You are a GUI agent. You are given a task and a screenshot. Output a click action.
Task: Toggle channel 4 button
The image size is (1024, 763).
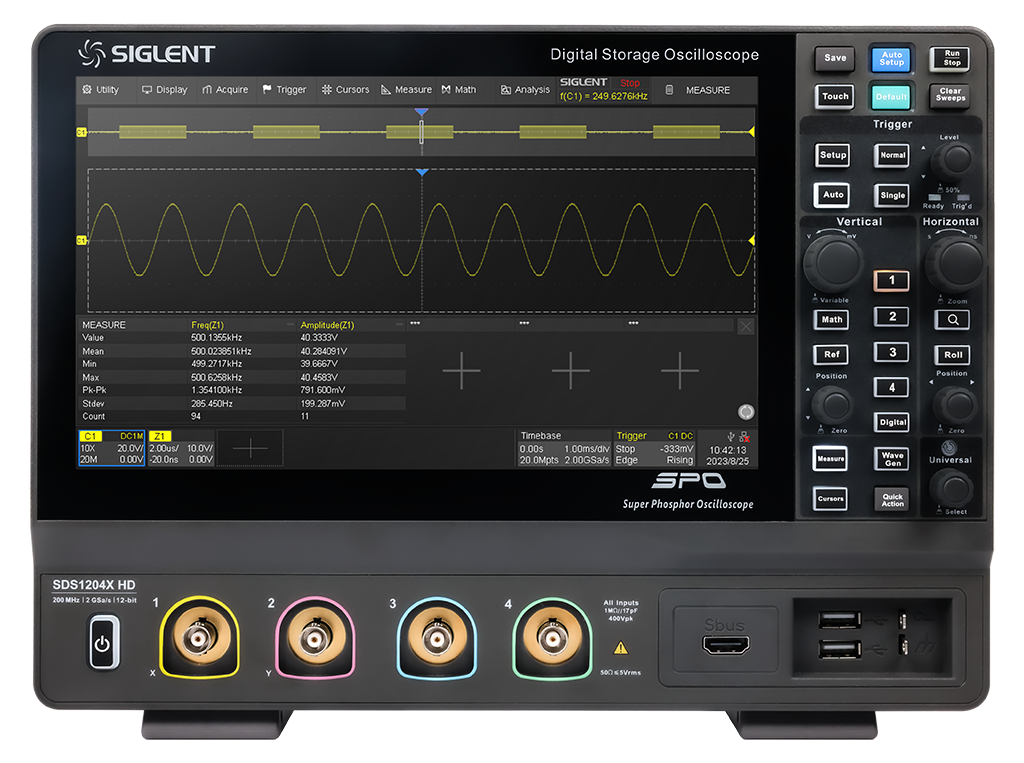891,387
